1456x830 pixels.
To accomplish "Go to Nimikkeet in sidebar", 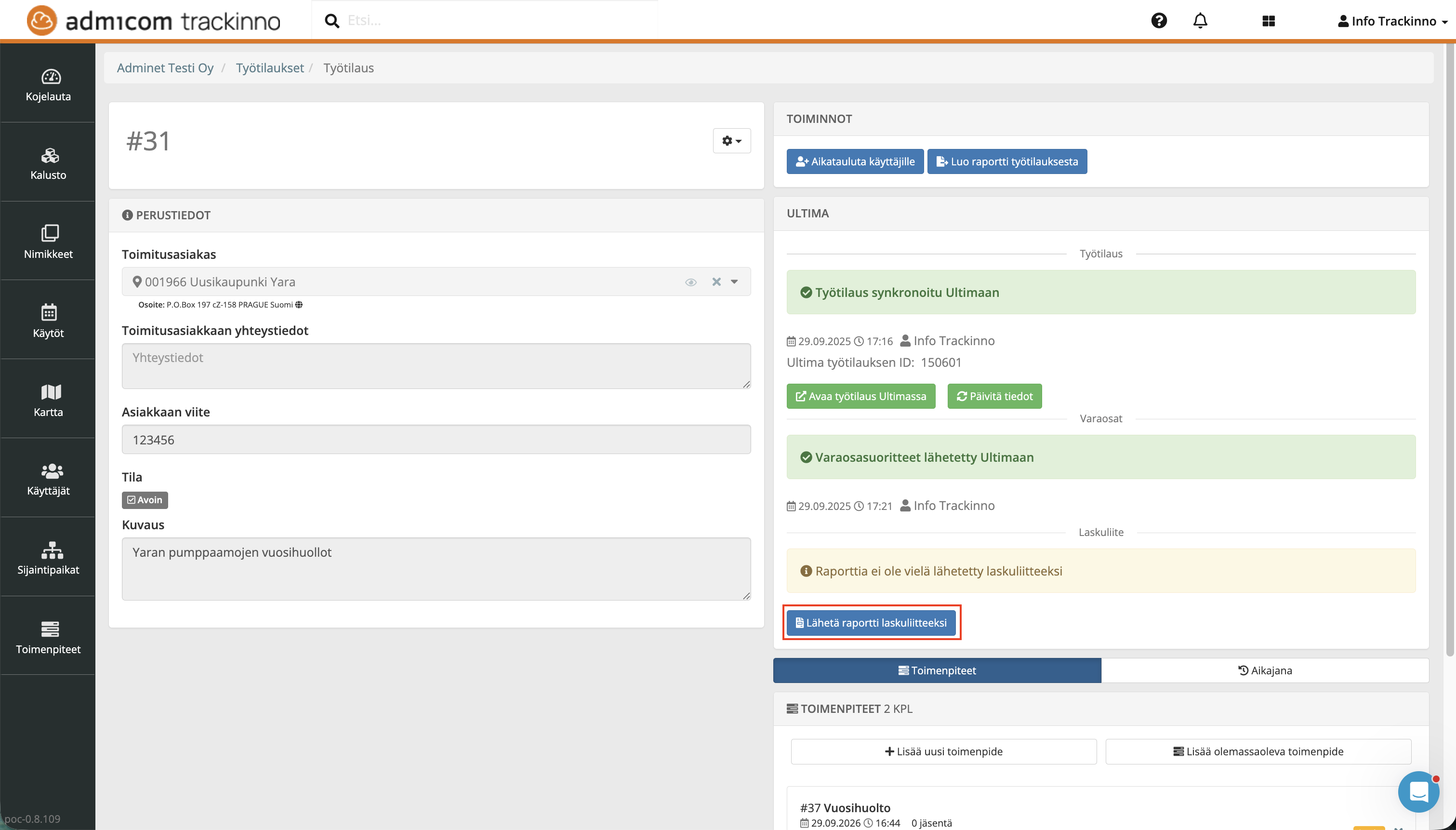I will (x=48, y=241).
